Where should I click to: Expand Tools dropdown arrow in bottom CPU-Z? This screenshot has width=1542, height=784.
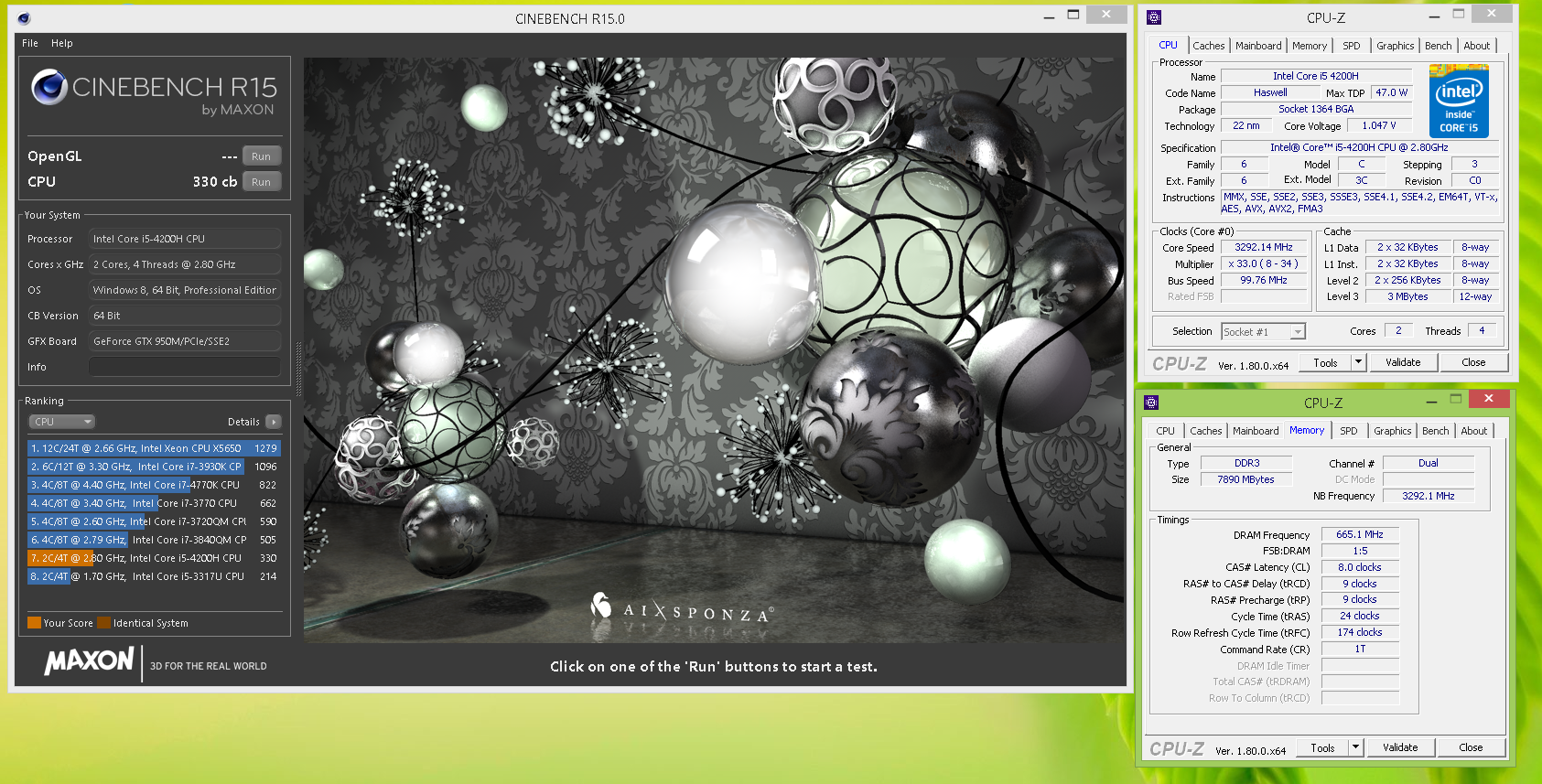[1355, 747]
